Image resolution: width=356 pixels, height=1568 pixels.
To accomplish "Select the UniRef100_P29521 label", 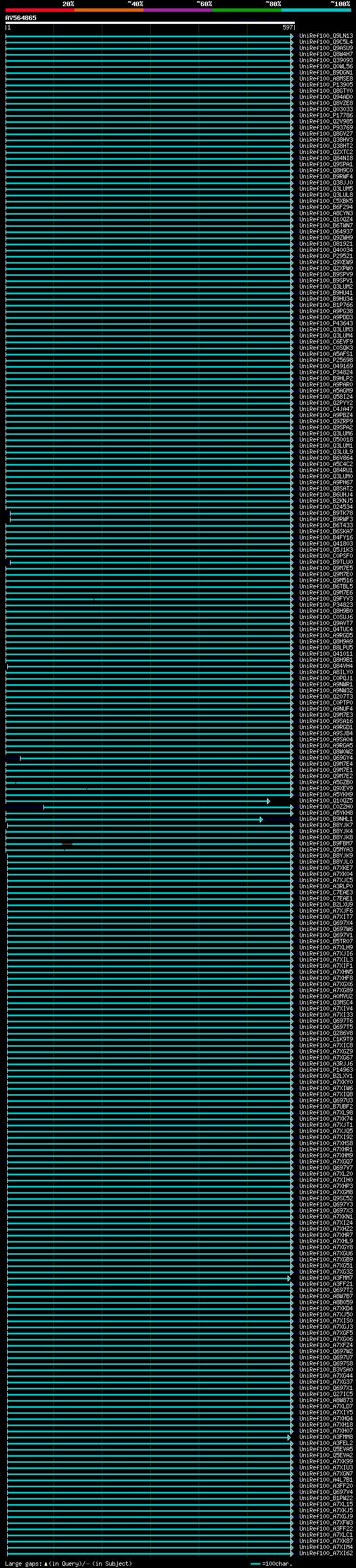I will 325,256.
